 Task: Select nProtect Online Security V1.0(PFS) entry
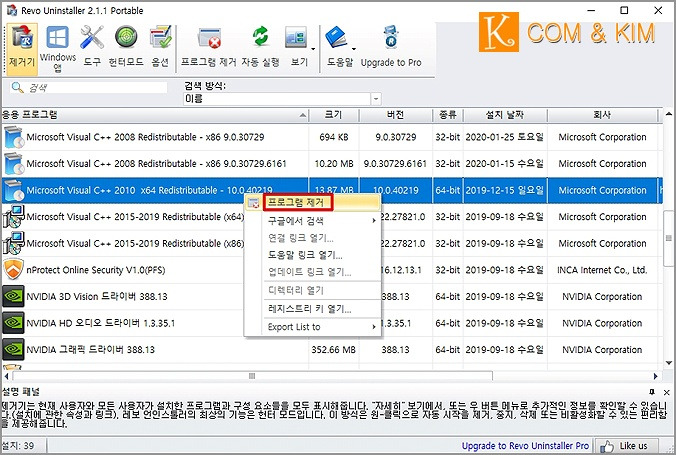click(x=96, y=270)
